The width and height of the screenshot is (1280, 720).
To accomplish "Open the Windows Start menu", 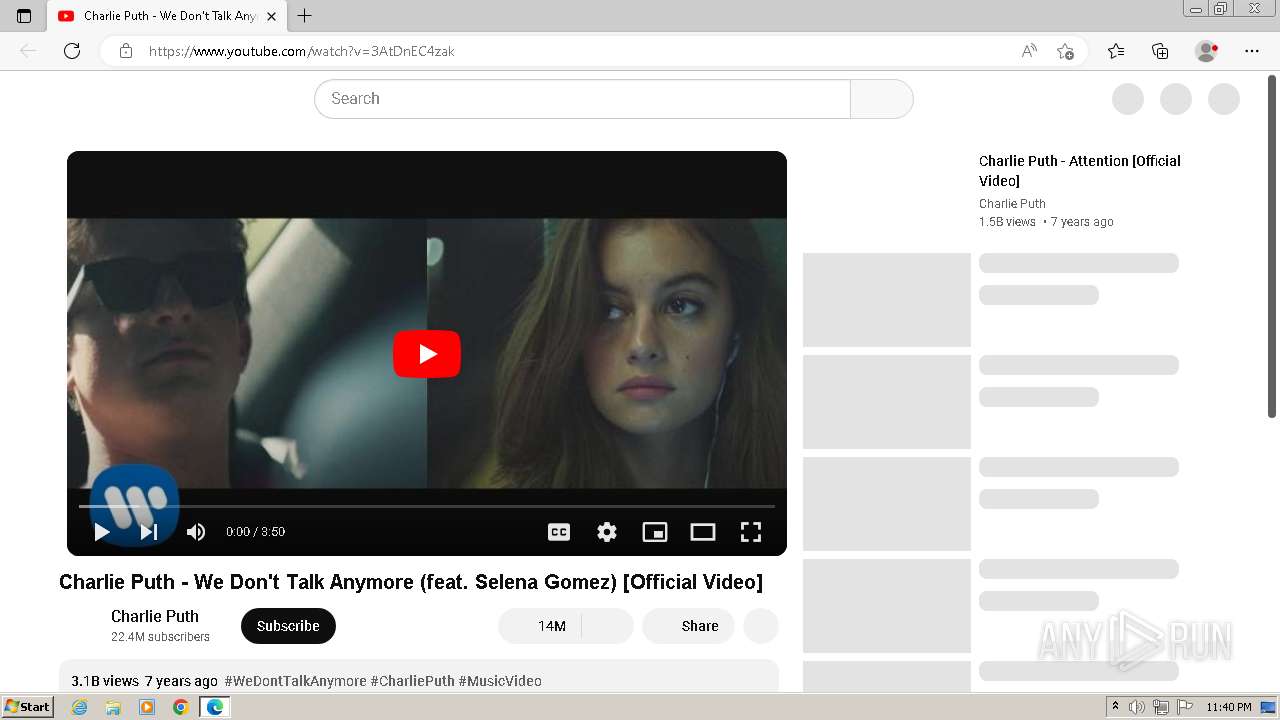I will coord(27,707).
